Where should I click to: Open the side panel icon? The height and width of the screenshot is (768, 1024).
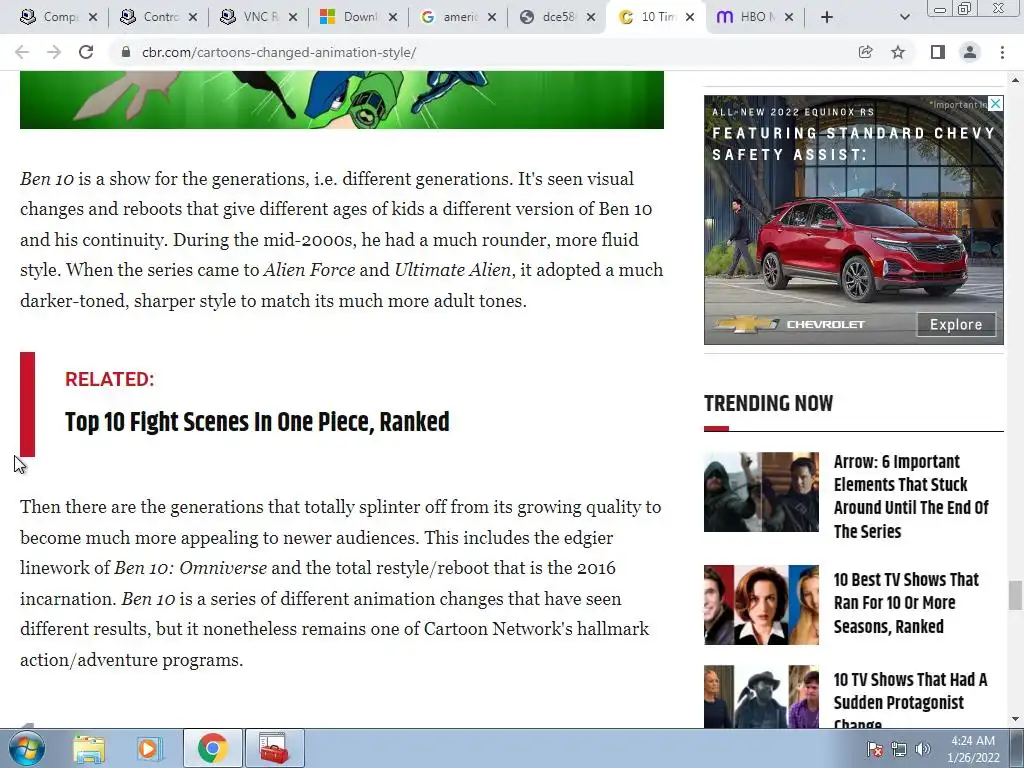(938, 52)
